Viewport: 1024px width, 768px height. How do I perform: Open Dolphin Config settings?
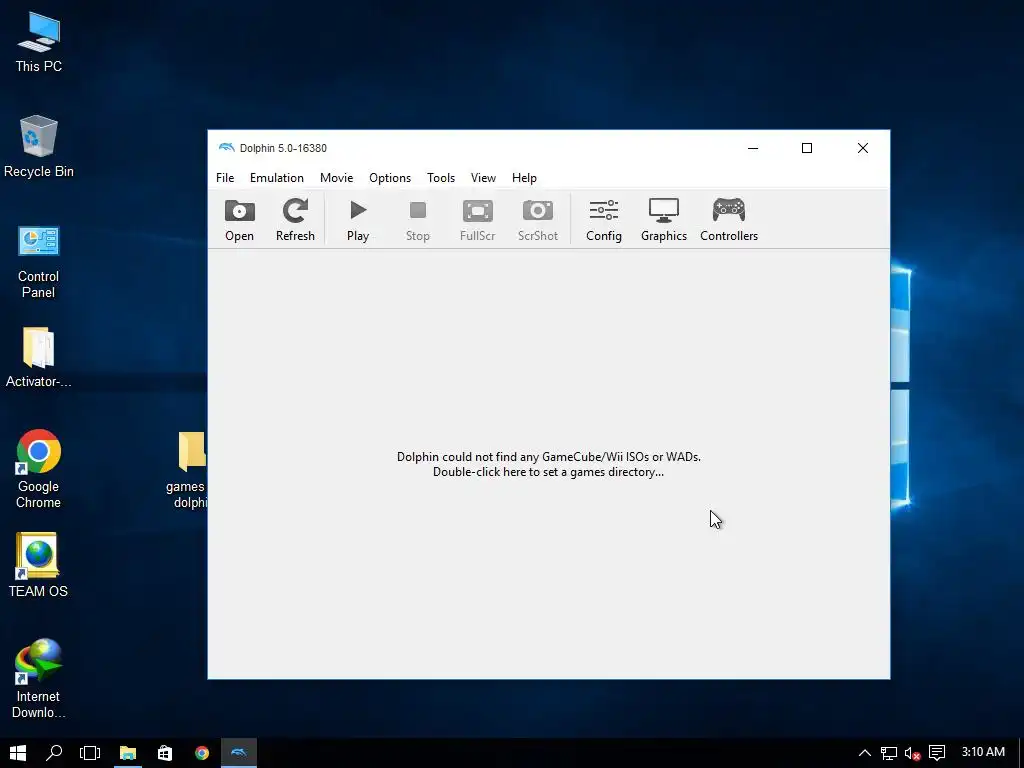point(603,220)
